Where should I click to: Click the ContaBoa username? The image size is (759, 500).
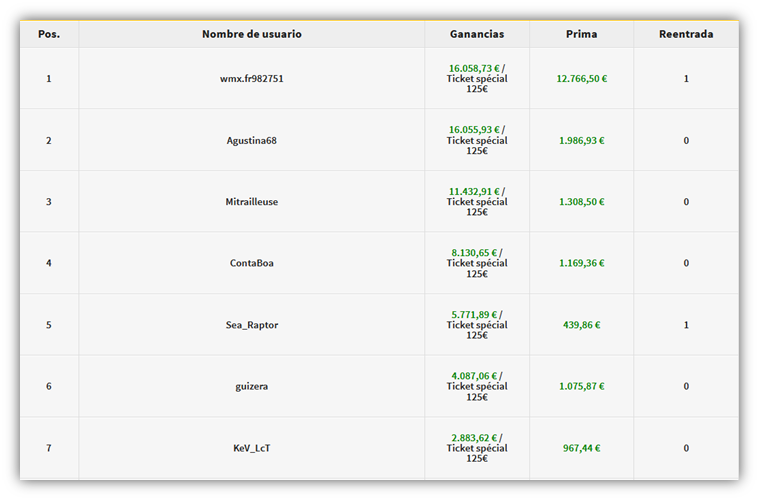click(251, 264)
